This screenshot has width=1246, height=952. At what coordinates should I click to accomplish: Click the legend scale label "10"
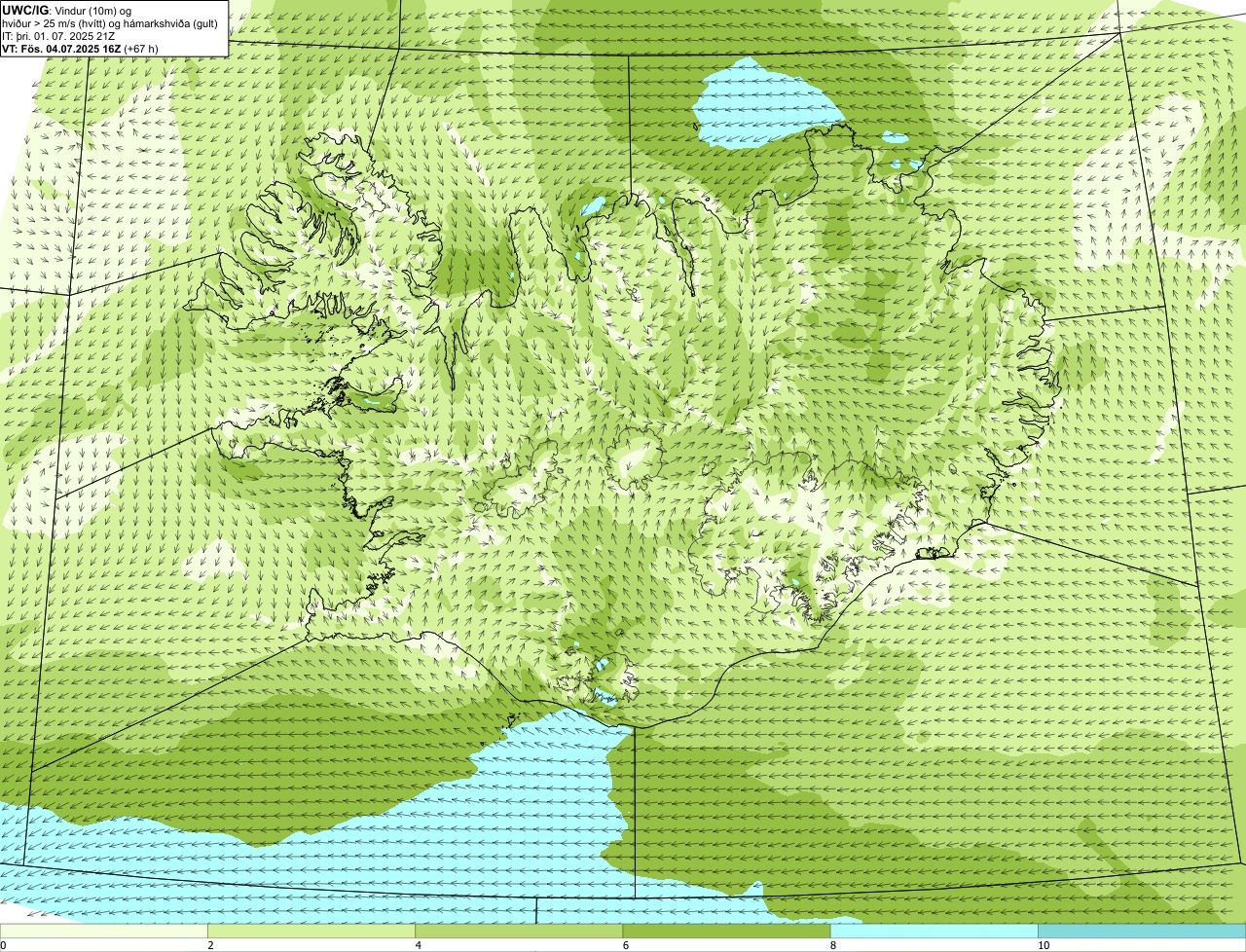click(1044, 945)
